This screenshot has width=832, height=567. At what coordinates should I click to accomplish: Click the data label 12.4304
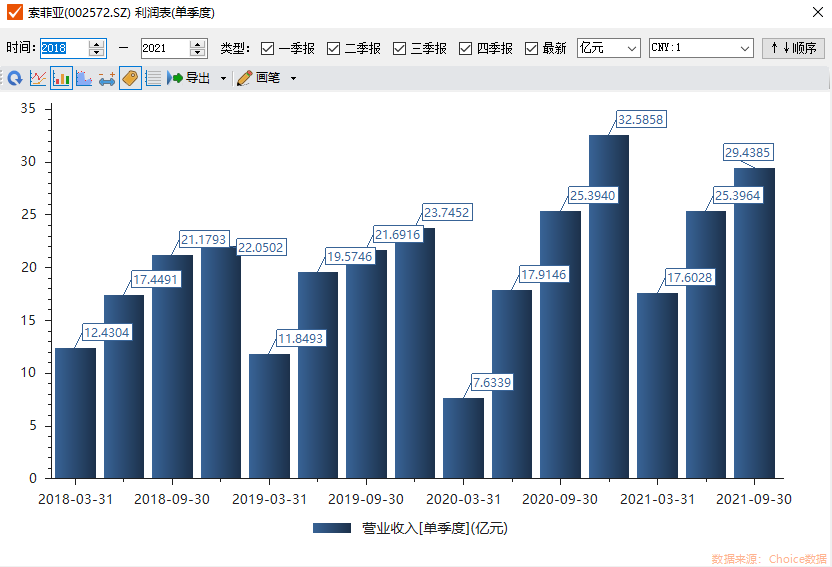[x=107, y=333]
